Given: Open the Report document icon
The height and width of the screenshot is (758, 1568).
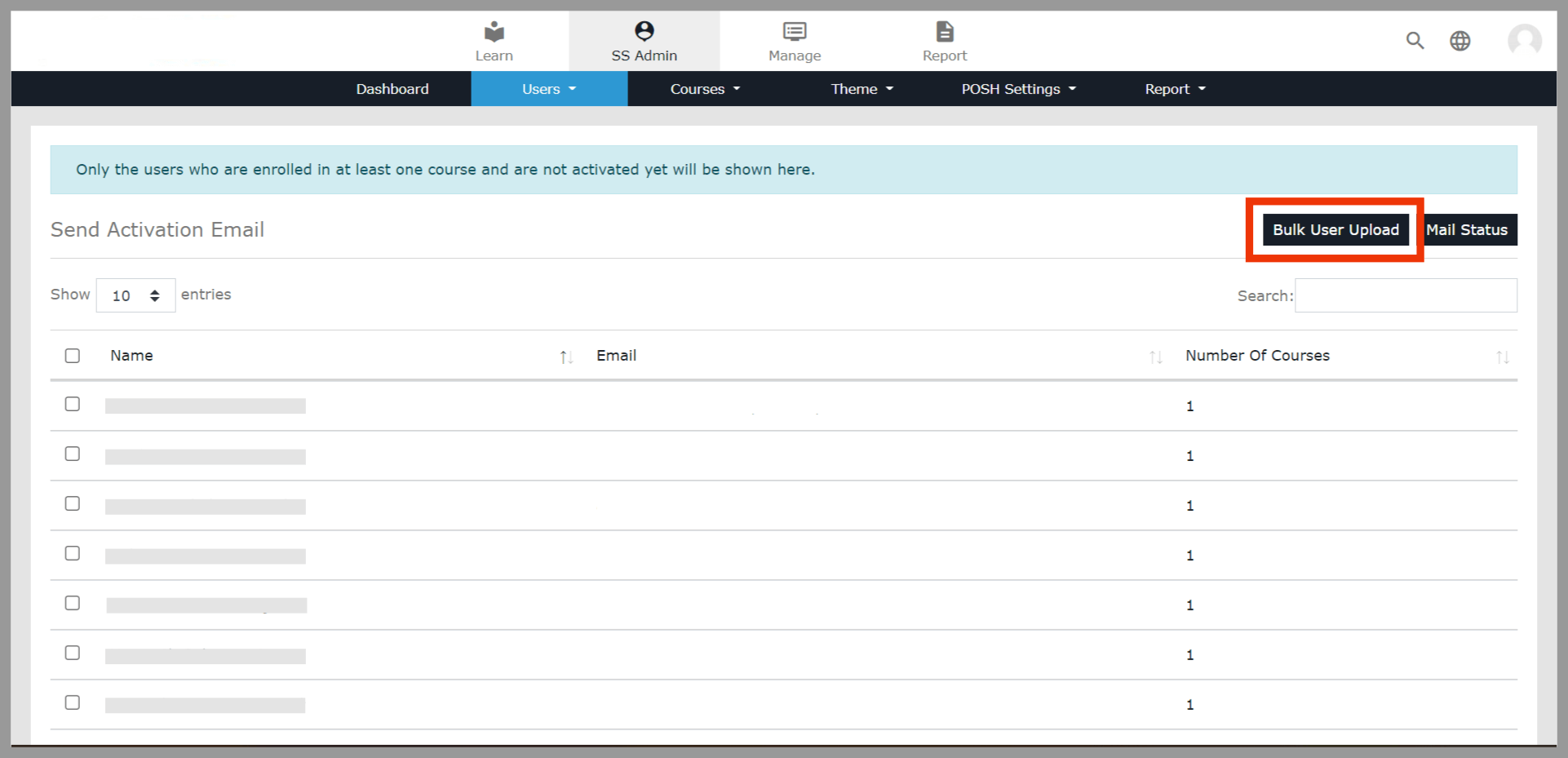Looking at the screenshot, I should (x=944, y=32).
